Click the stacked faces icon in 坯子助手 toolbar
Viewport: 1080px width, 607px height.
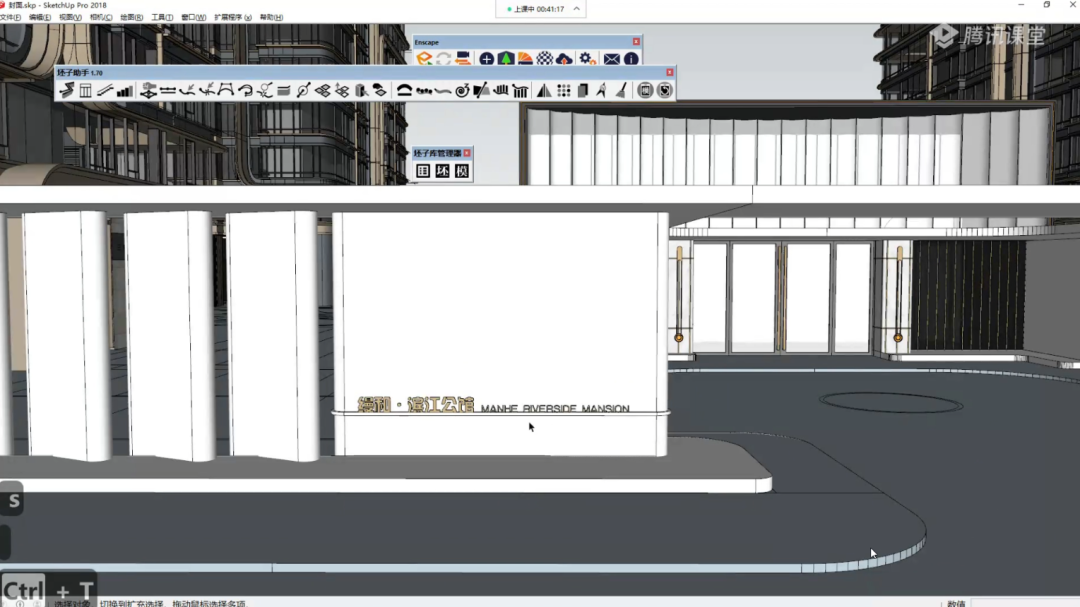point(322,90)
